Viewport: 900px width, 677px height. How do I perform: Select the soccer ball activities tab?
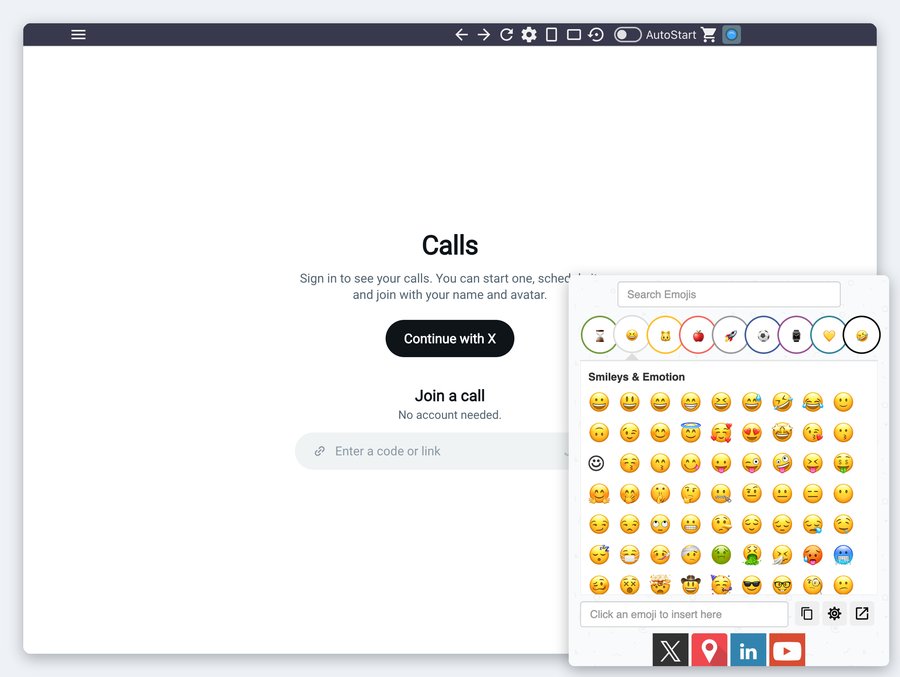tap(763, 335)
